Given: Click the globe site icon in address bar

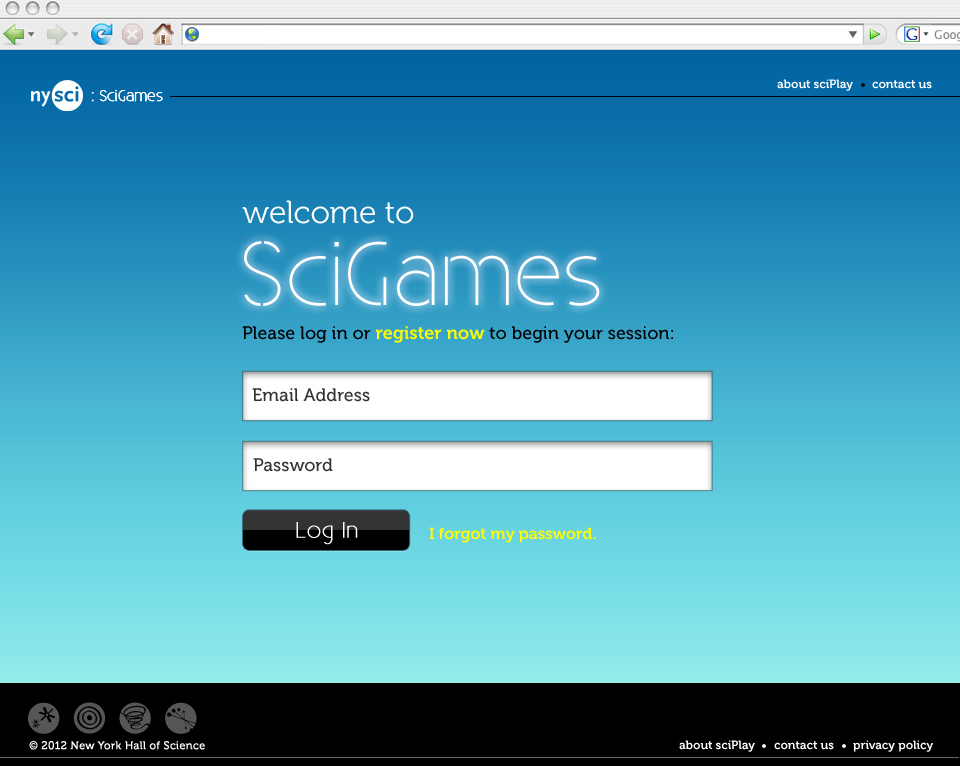Looking at the screenshot, I should pos(192,34).
